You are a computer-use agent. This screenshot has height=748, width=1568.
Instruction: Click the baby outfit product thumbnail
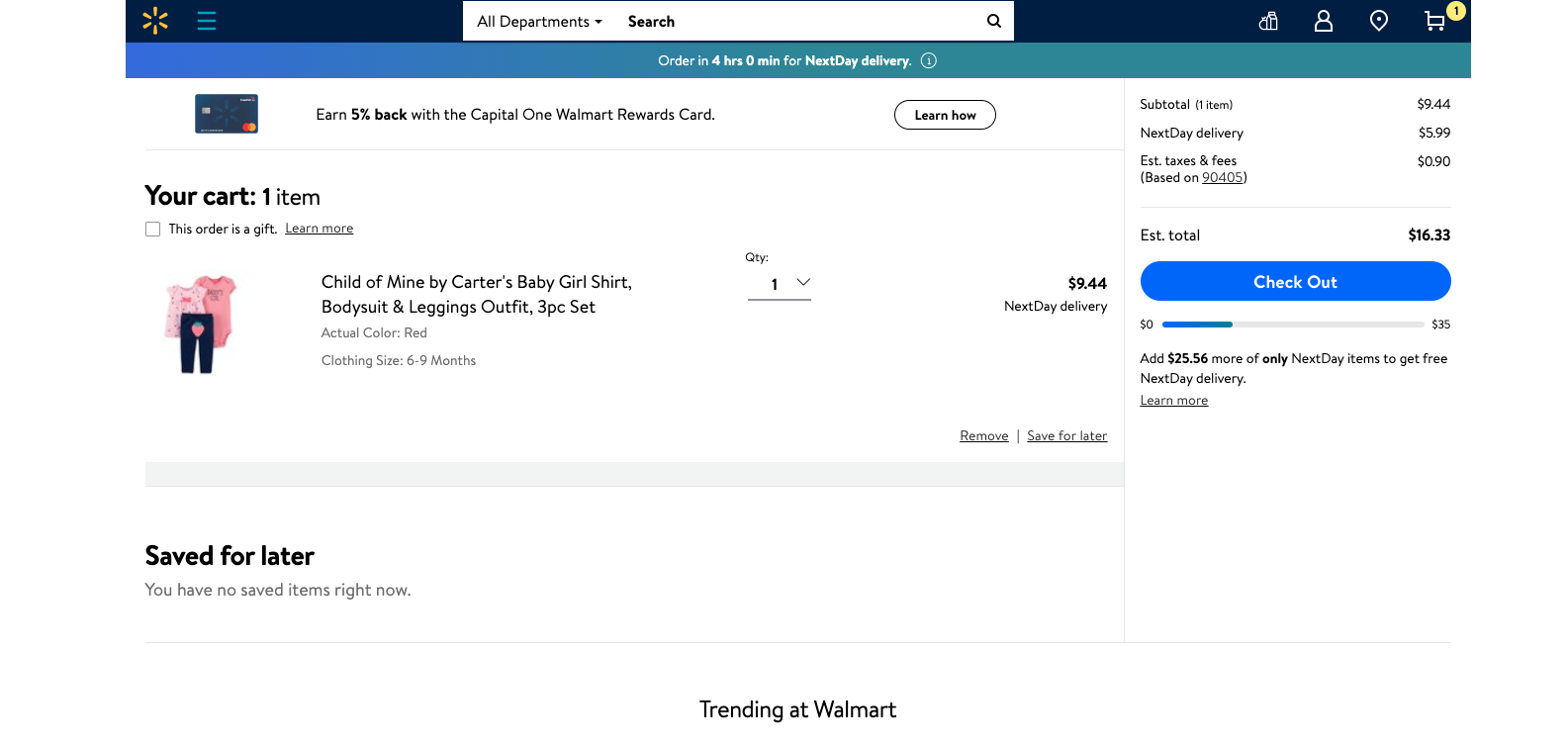click(x=200, y=324)
